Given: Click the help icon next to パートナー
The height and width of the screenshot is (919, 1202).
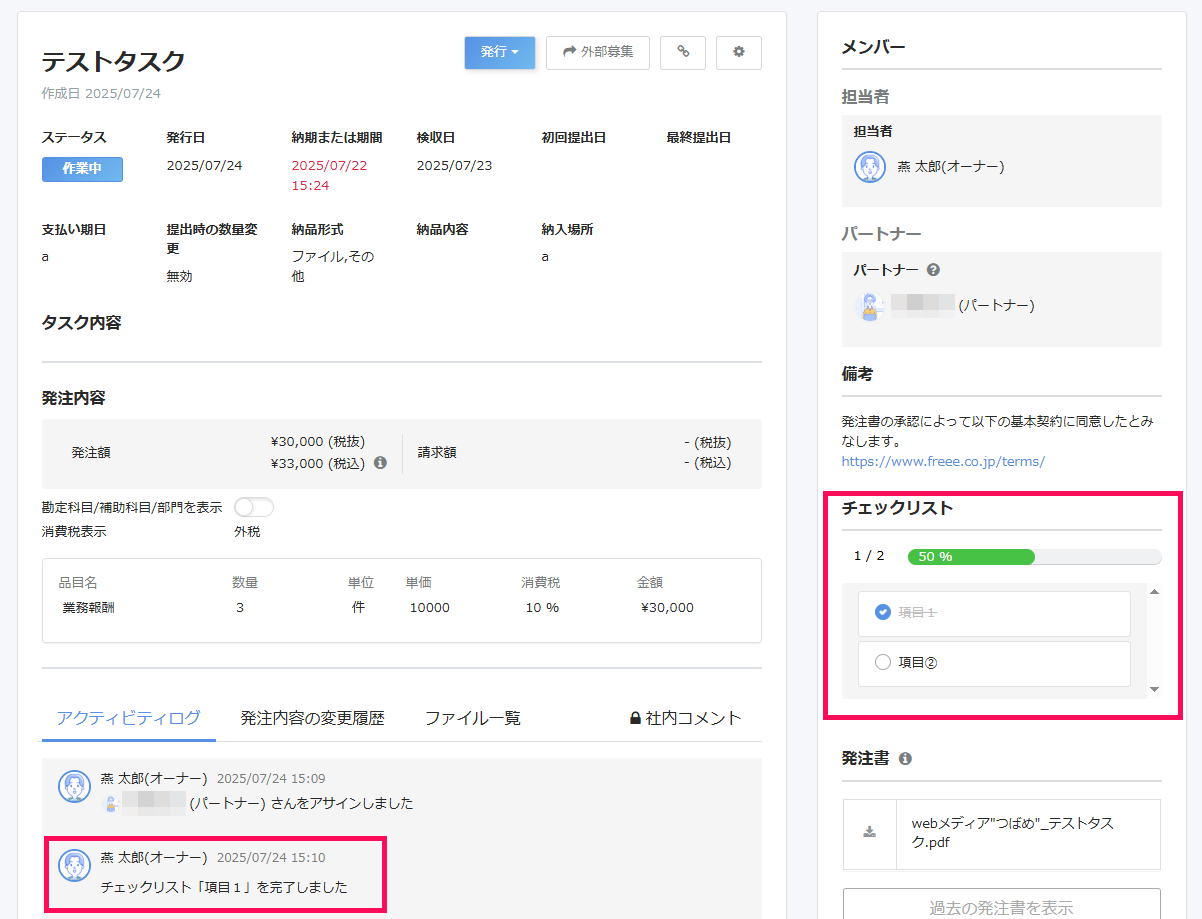Looking at the screenshot, I should click(933, 270).
